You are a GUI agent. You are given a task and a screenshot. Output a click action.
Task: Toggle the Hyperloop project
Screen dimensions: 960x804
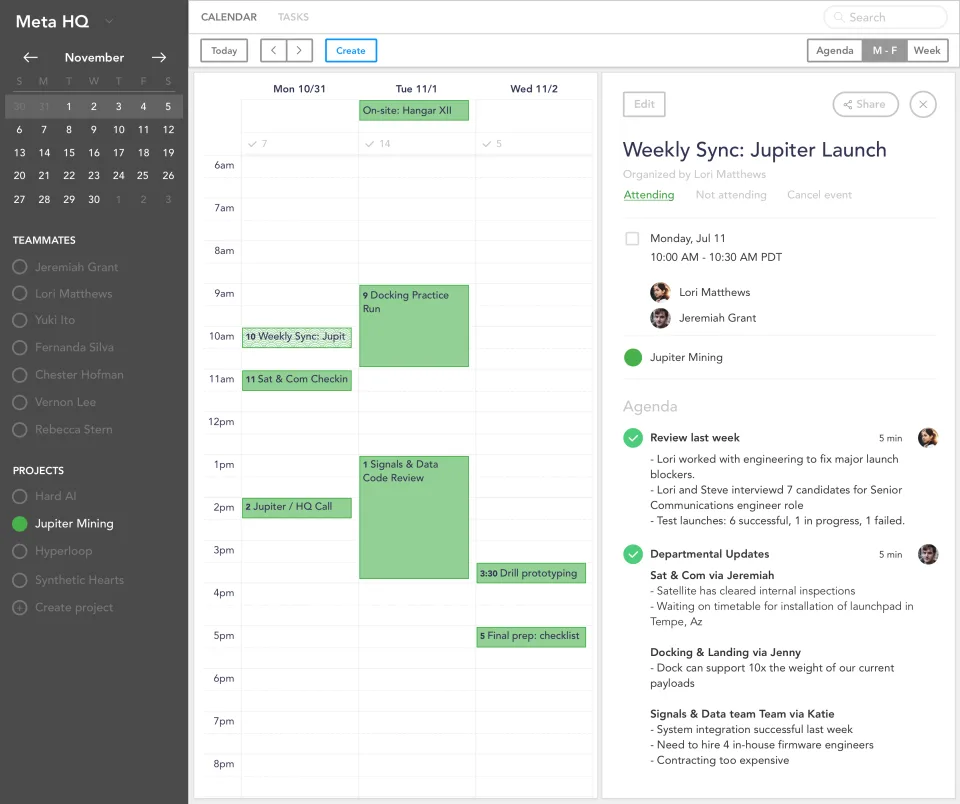tap(20, 551)
